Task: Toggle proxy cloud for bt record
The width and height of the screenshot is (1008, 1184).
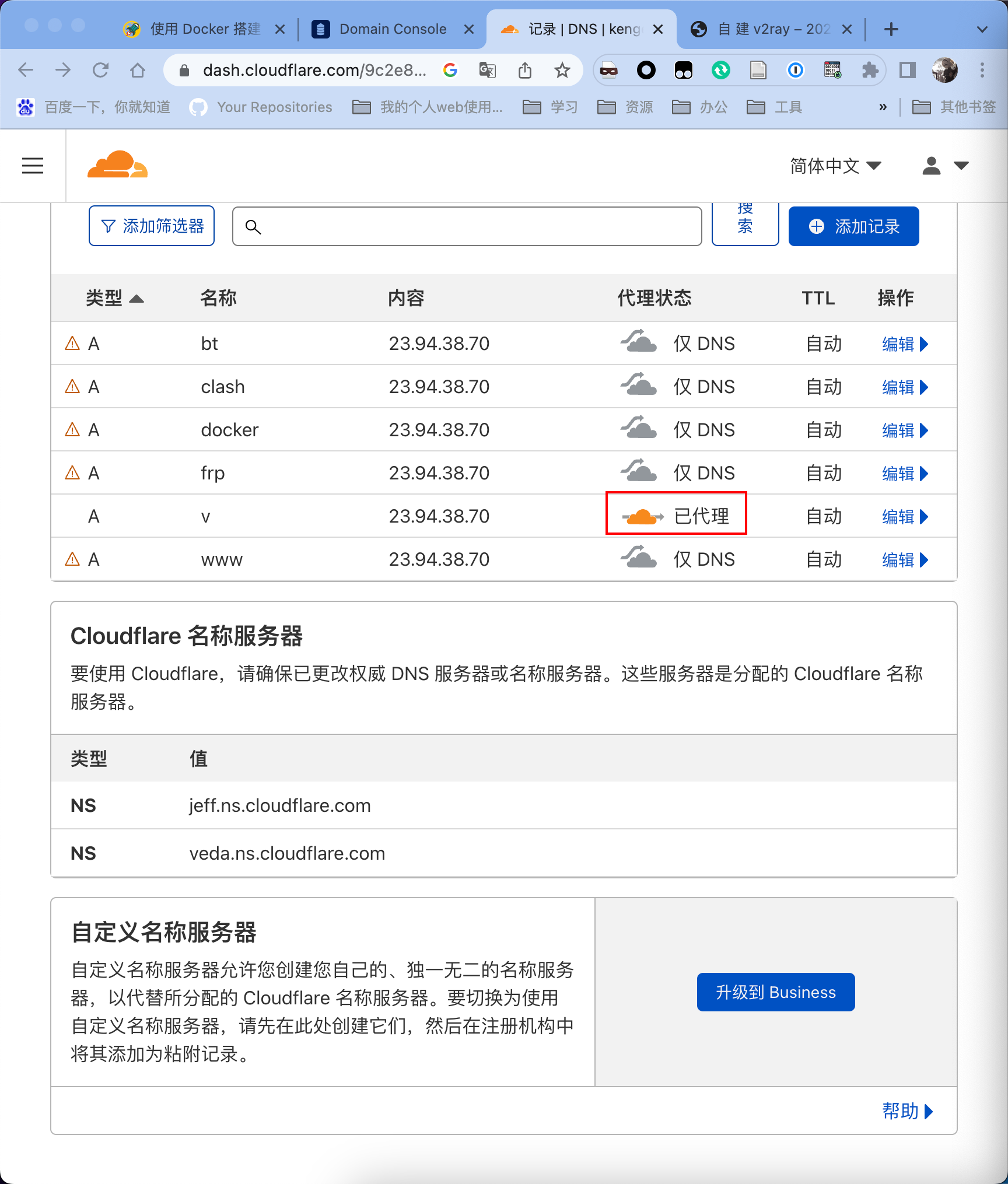Action: (x=639, y=342)
